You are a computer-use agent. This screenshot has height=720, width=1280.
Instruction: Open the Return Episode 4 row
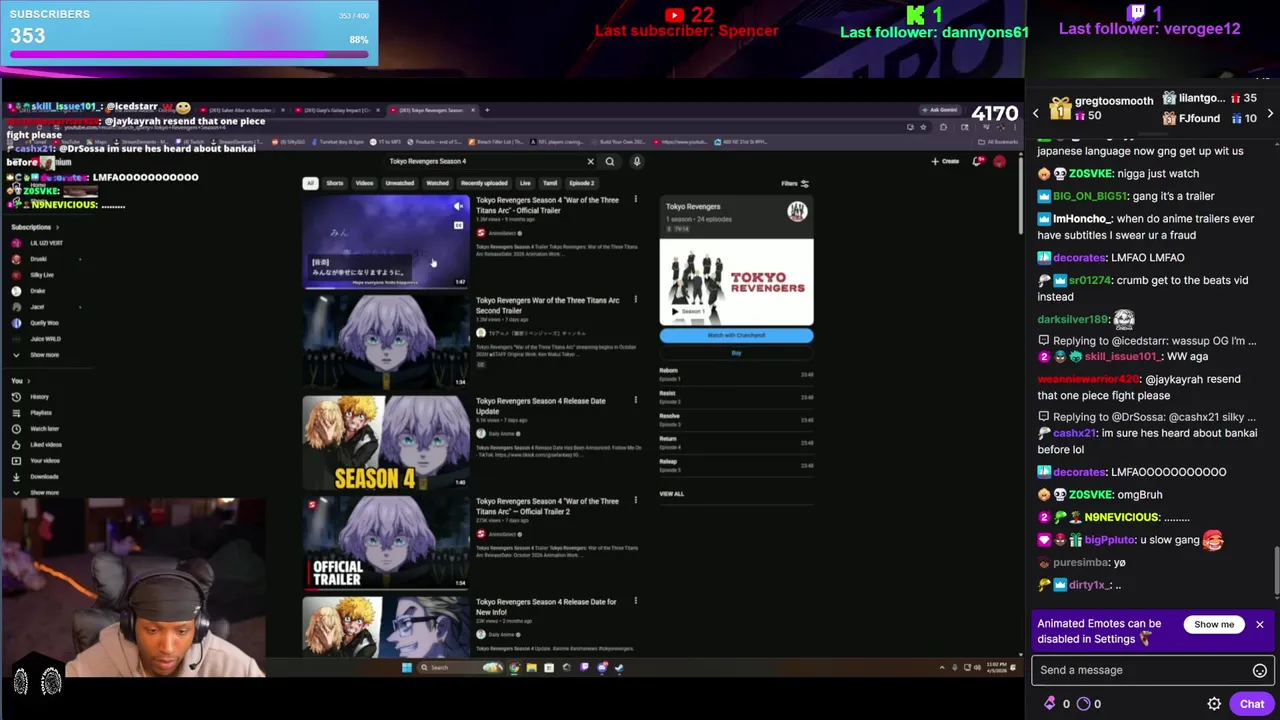(x=736, y=442)
